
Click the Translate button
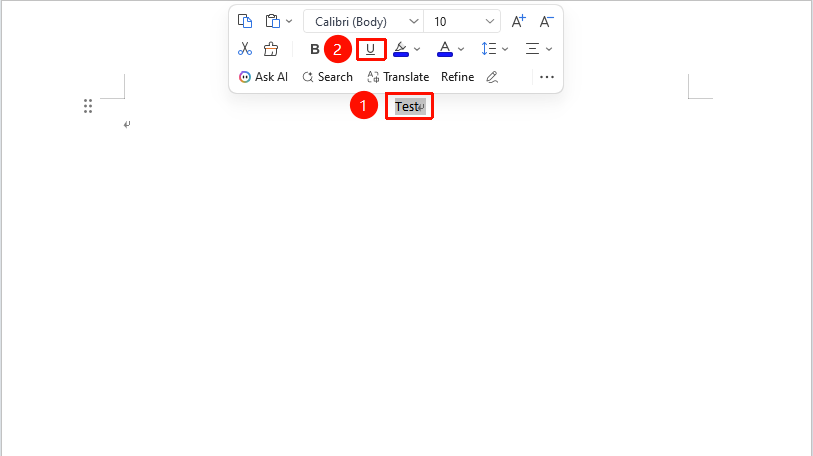(x=398, y=77)
